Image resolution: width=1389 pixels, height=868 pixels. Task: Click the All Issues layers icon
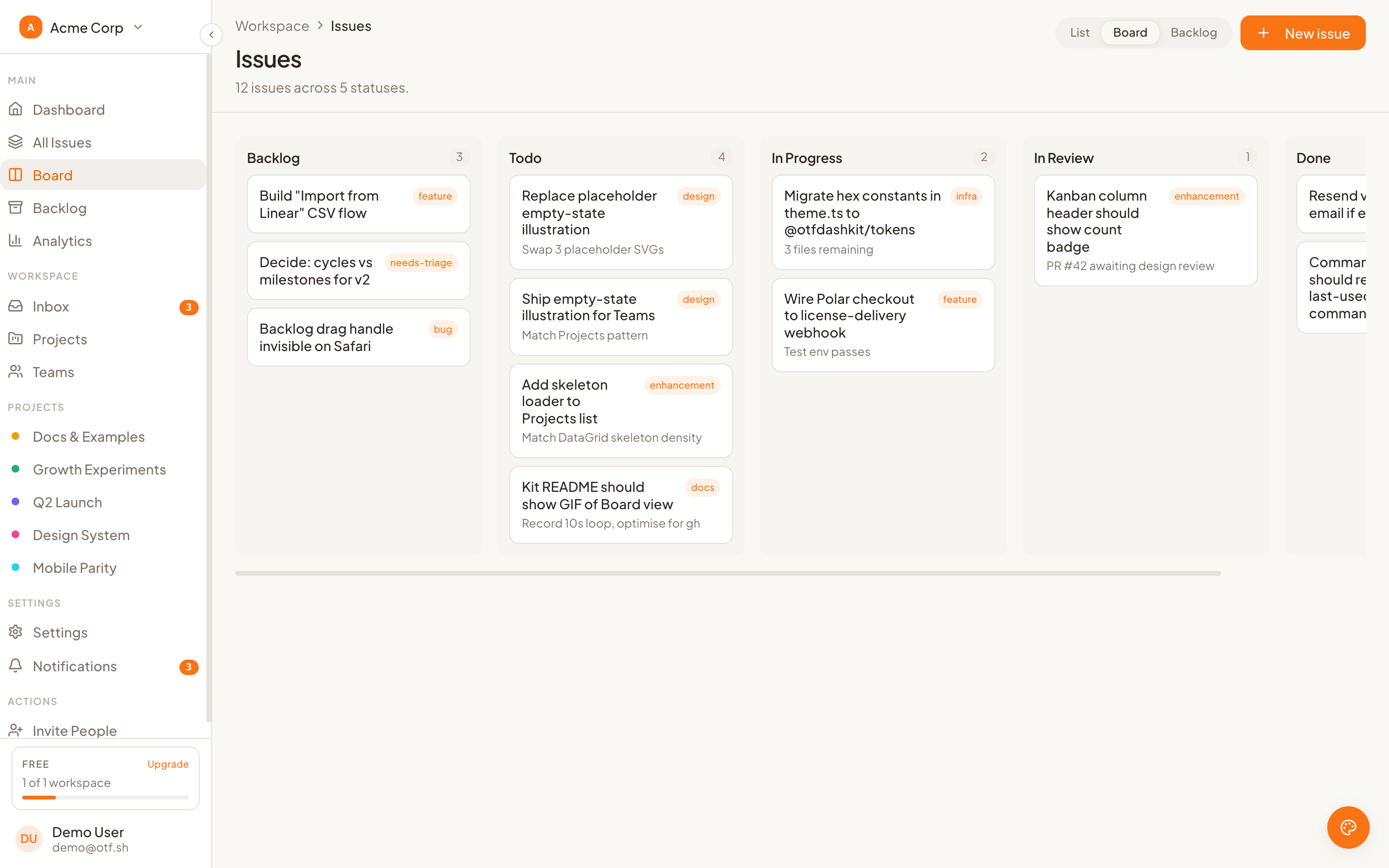(15, 142)
